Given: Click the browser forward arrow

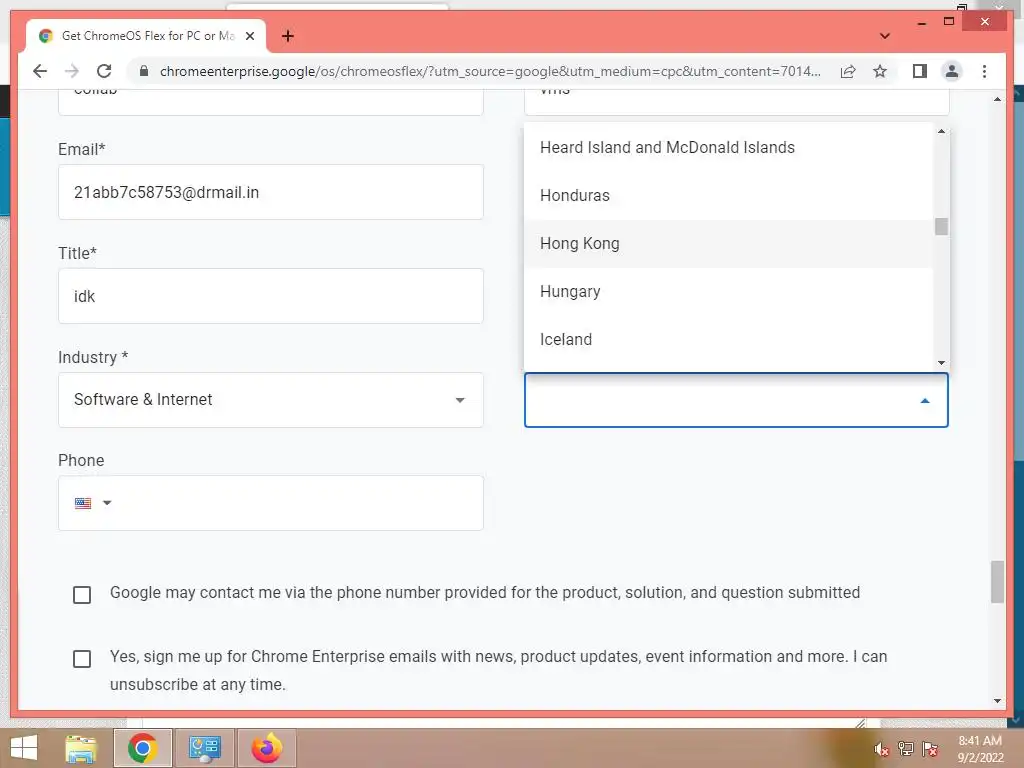Looking at the screenshot, I should (72, 71).
